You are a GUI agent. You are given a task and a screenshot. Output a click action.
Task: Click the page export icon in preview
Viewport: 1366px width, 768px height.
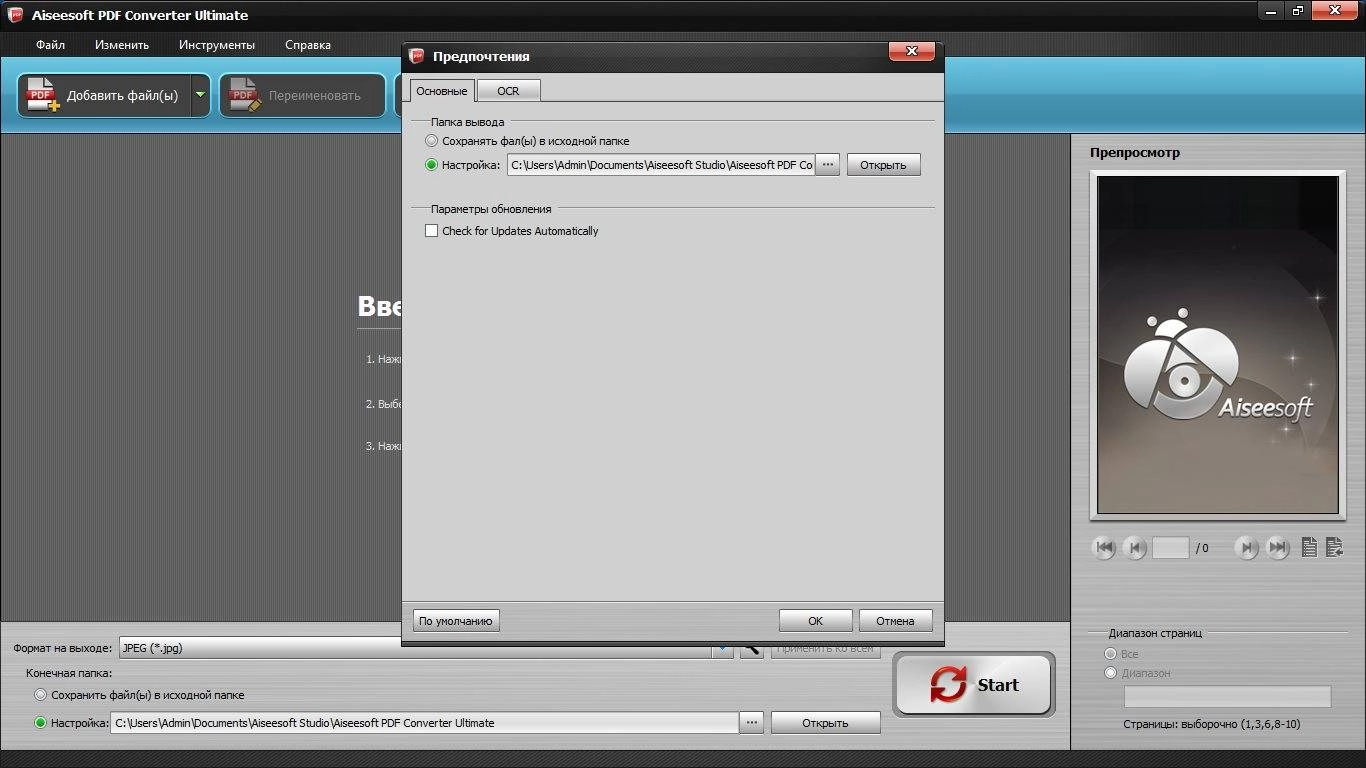(1334, 547)
